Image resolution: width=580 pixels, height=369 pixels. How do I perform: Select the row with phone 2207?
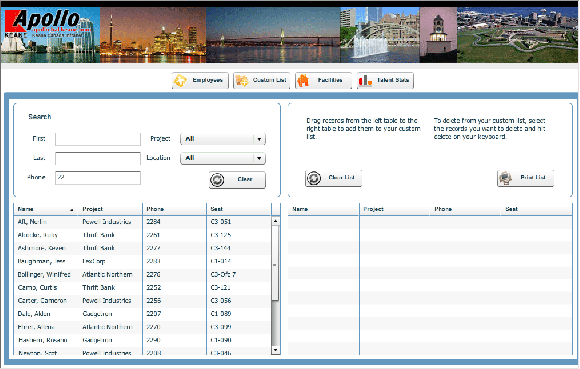point(142,314)
